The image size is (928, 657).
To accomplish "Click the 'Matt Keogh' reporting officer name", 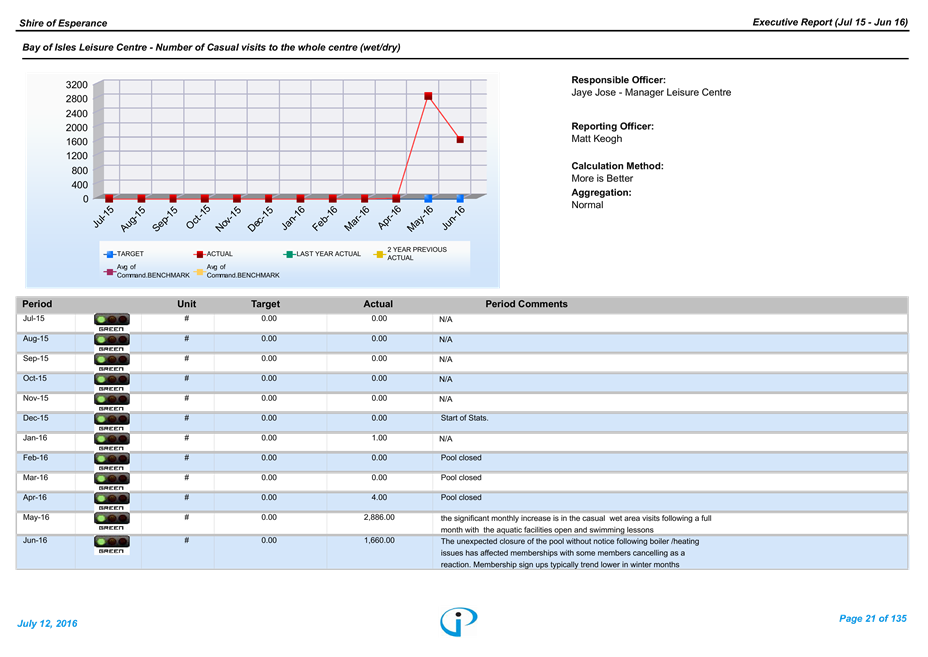I will [x=597, y=139].
